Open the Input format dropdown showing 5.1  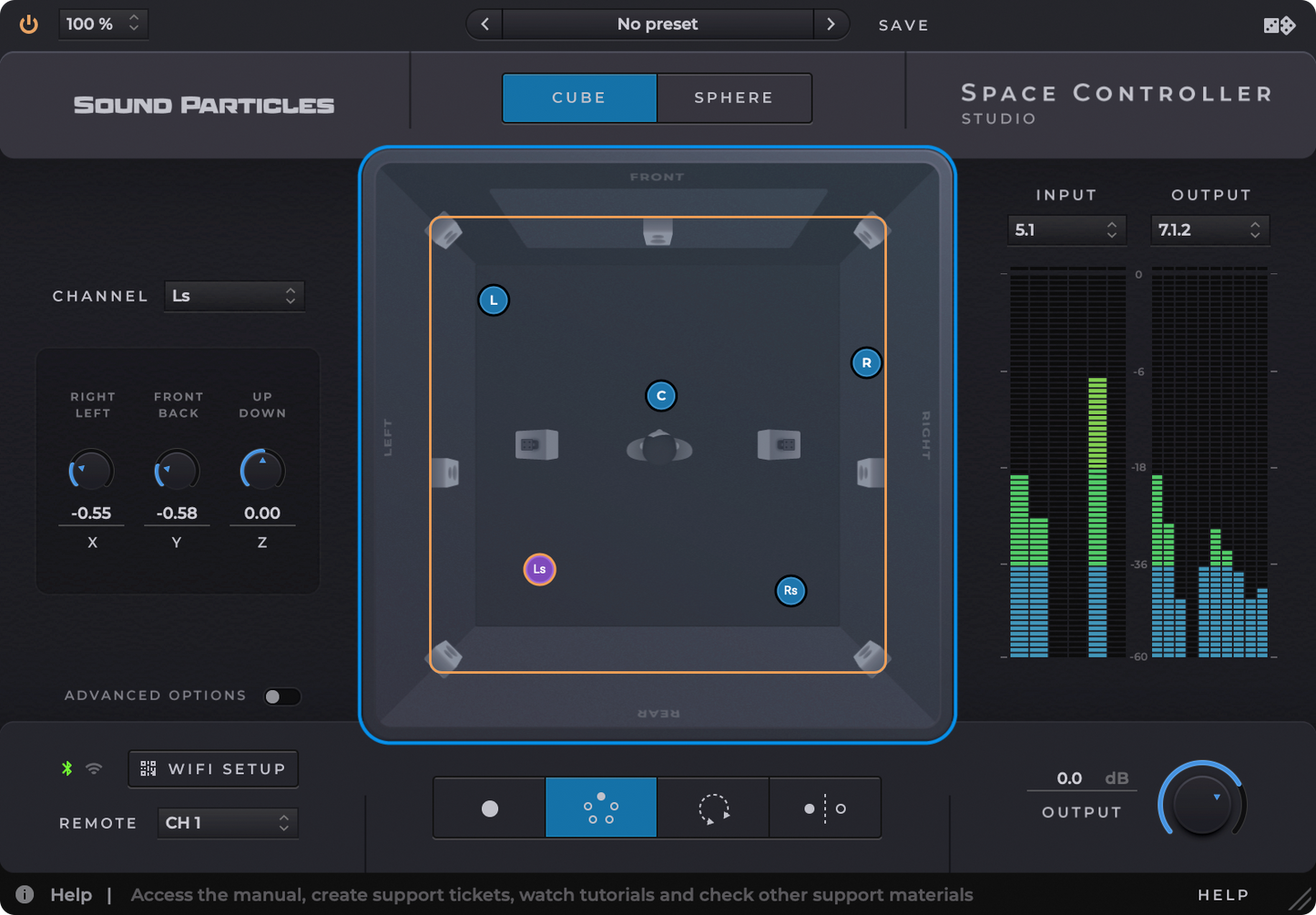1066,229
